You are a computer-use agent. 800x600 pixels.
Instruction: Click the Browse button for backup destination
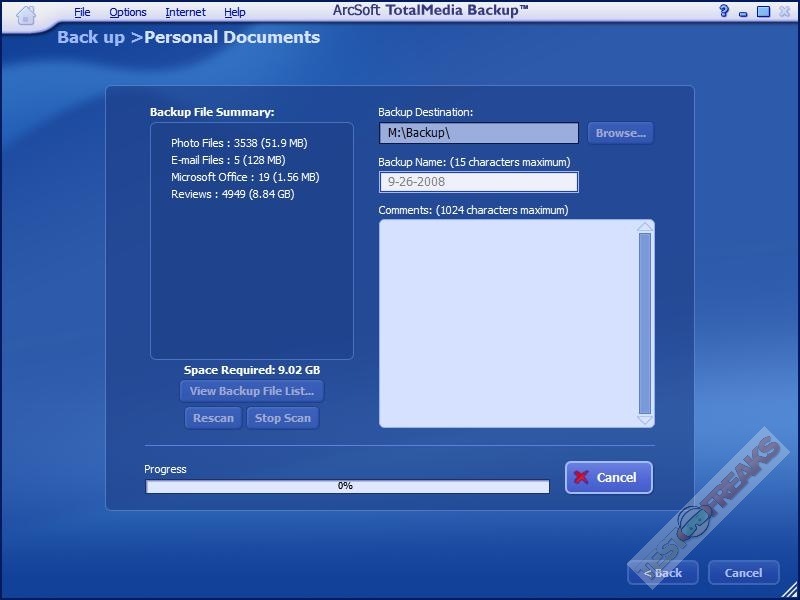621,133
